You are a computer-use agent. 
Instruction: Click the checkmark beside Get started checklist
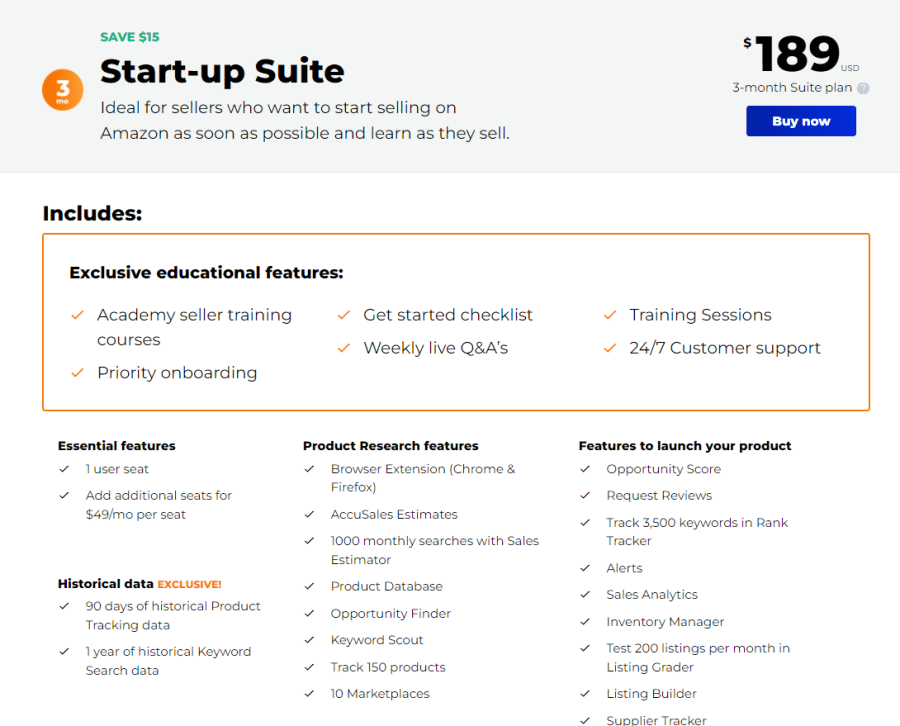[x=344, y=315]
